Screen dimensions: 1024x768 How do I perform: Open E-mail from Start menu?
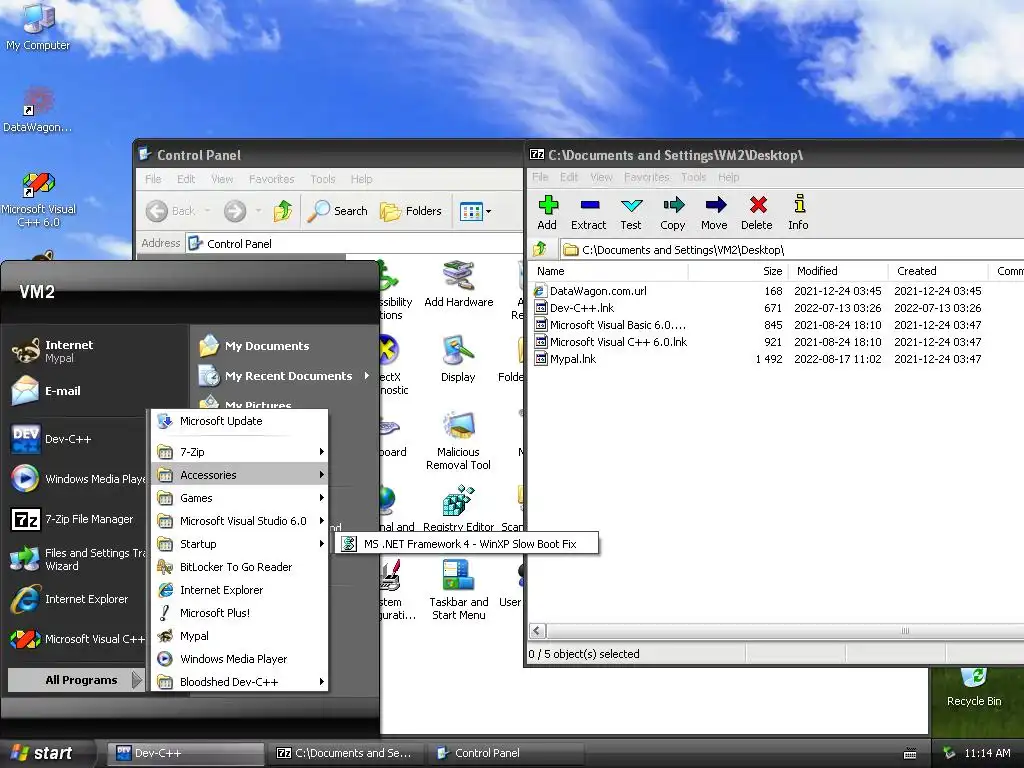coord(46,391)
